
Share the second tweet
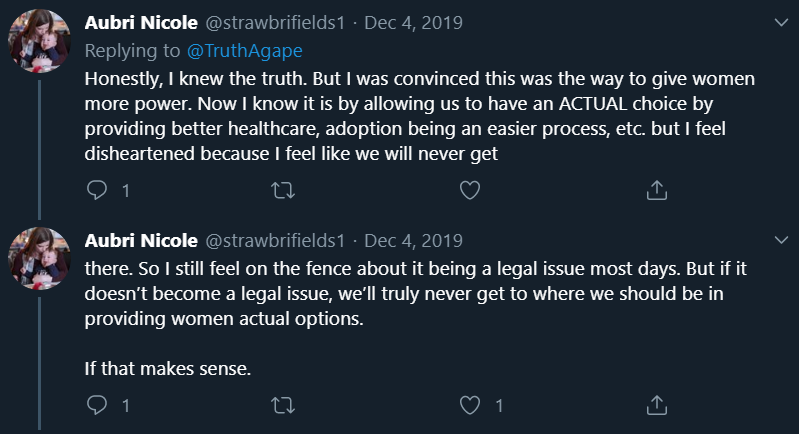(657, 405)
